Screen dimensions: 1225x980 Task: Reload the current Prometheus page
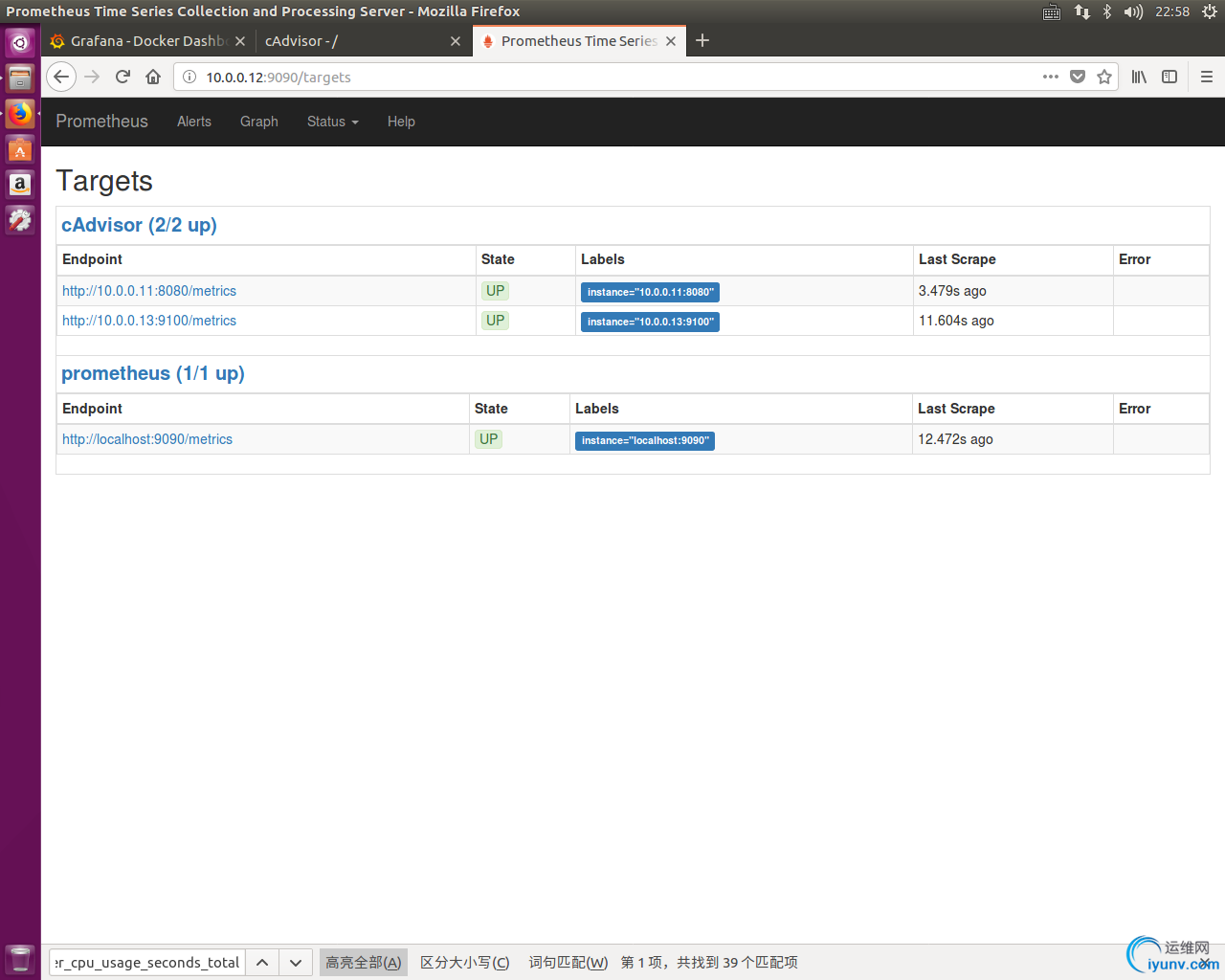[122, 77]
